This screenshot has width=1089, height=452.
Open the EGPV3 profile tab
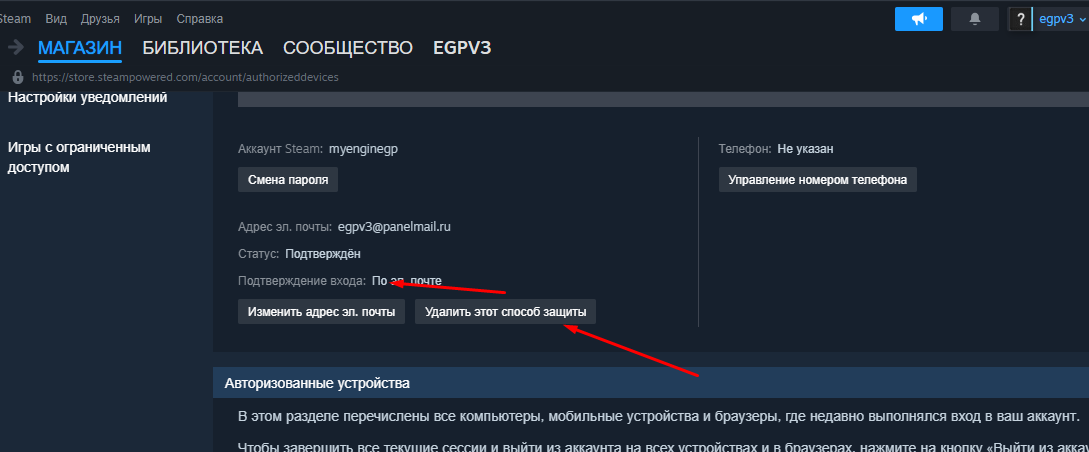click(462, 48)
